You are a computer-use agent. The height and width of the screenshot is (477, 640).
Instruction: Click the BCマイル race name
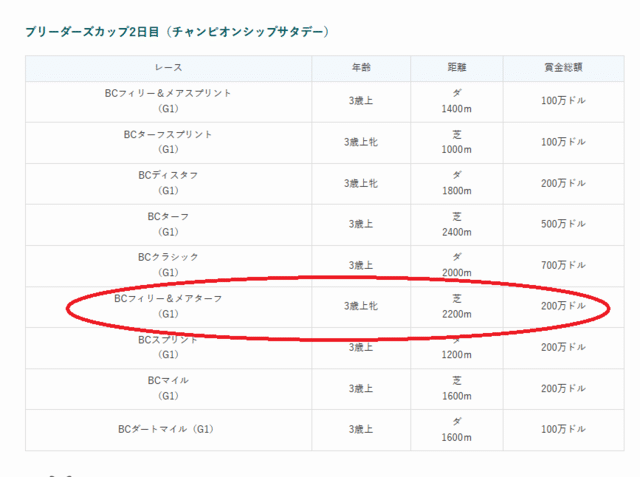pyautogui.click(x=168, y=380)
